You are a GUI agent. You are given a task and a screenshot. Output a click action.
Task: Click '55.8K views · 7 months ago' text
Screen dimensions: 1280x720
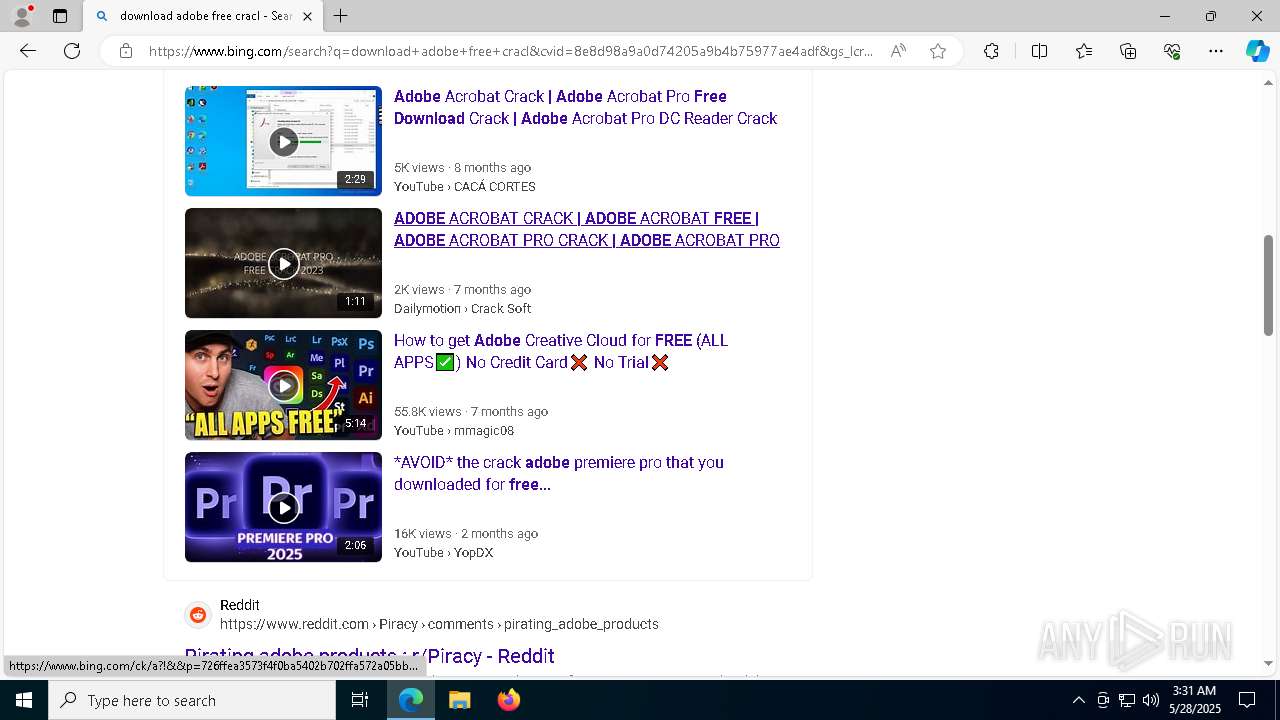[x=471, y=412]
